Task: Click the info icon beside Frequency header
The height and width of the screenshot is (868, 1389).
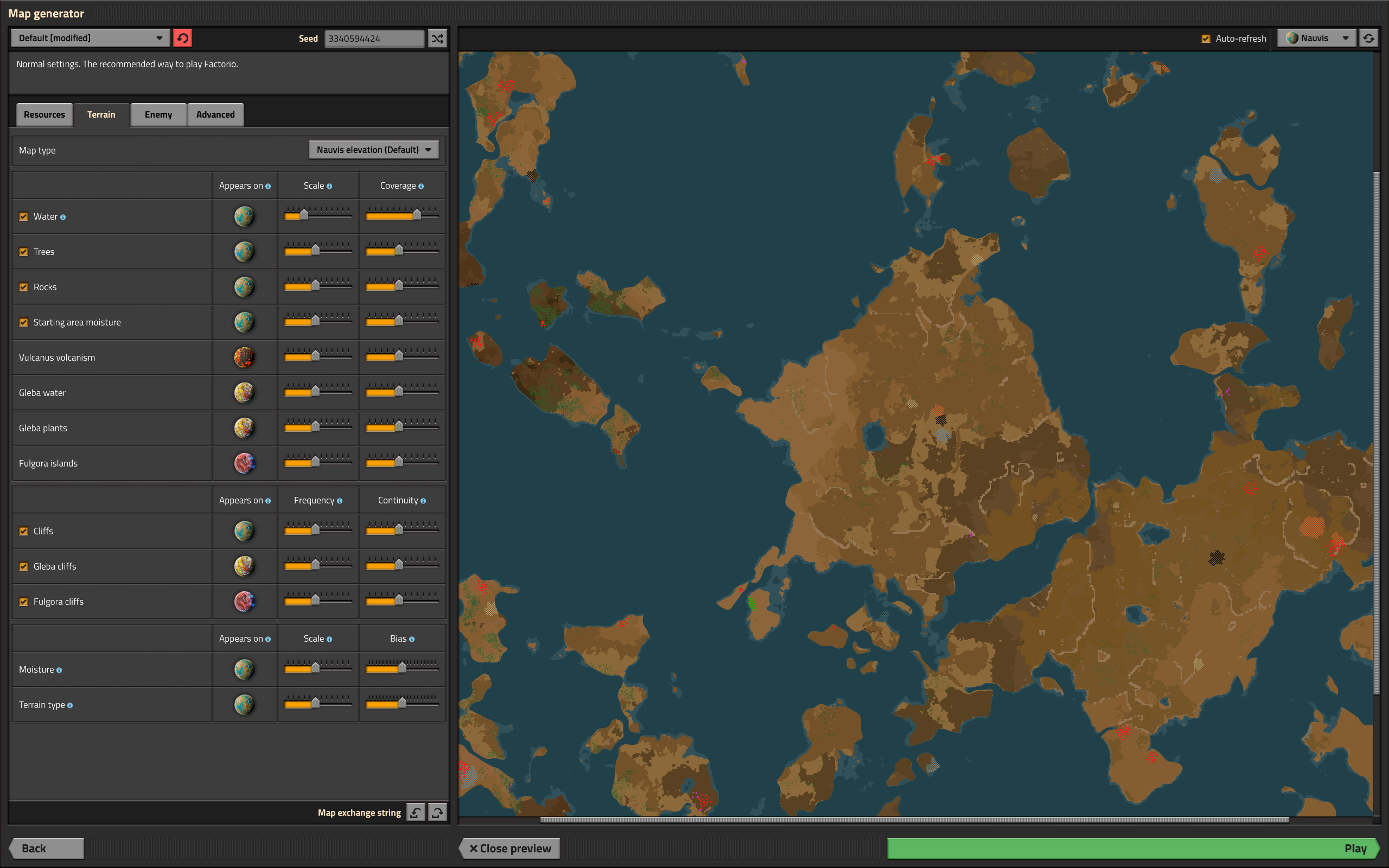Action: 340,501
